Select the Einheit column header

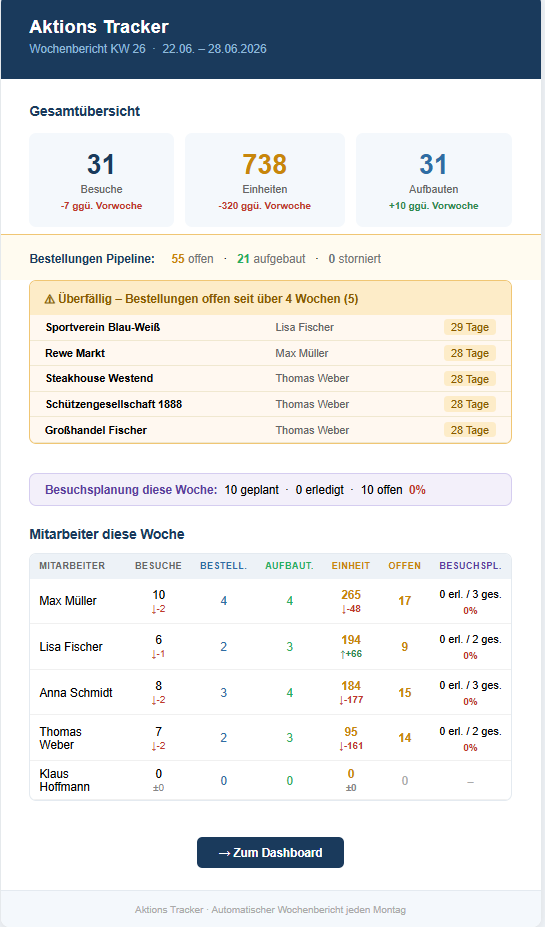pyautogui.click(x=351, y=566)
